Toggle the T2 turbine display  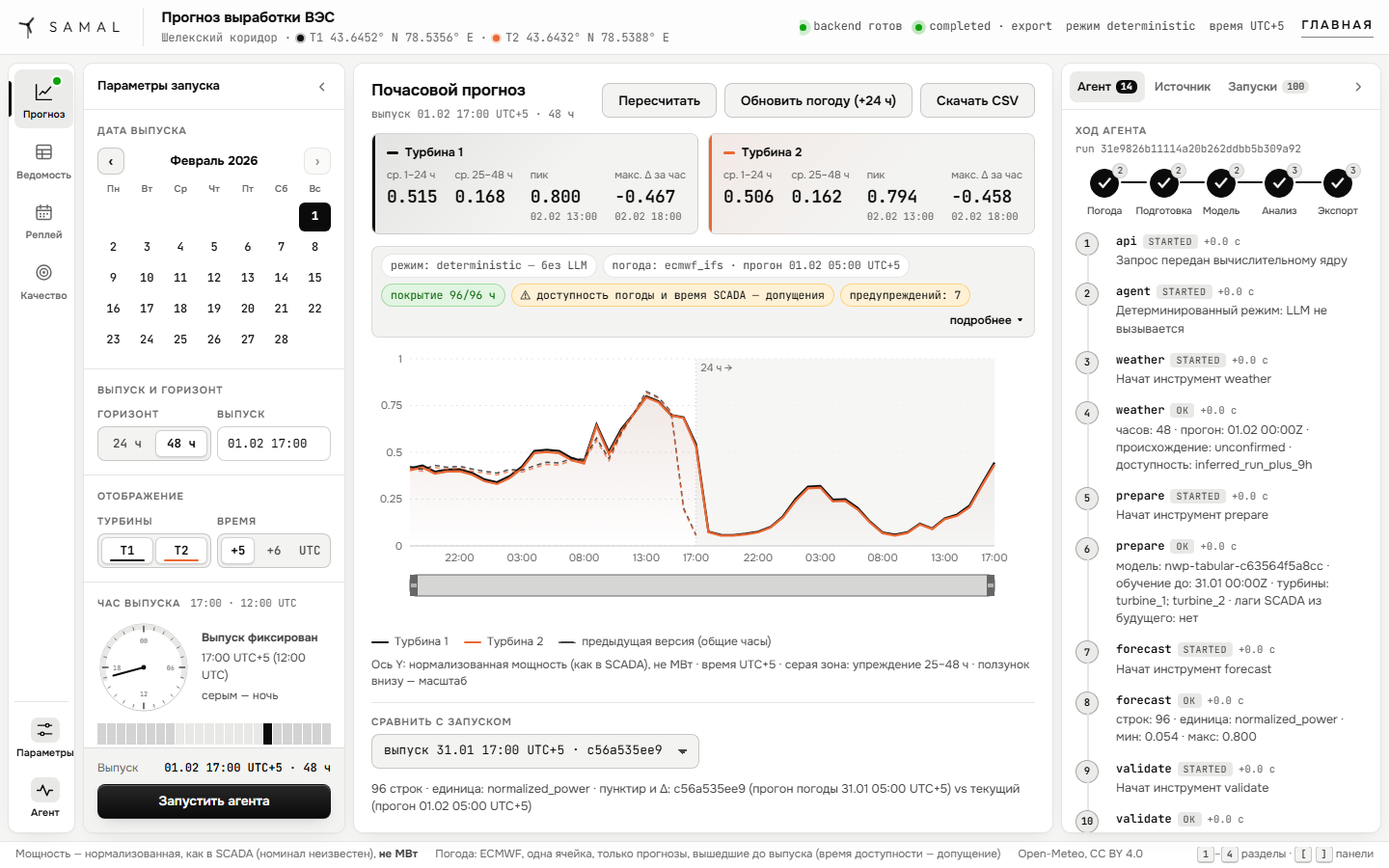pyautogui.click(x=181, y=551)
